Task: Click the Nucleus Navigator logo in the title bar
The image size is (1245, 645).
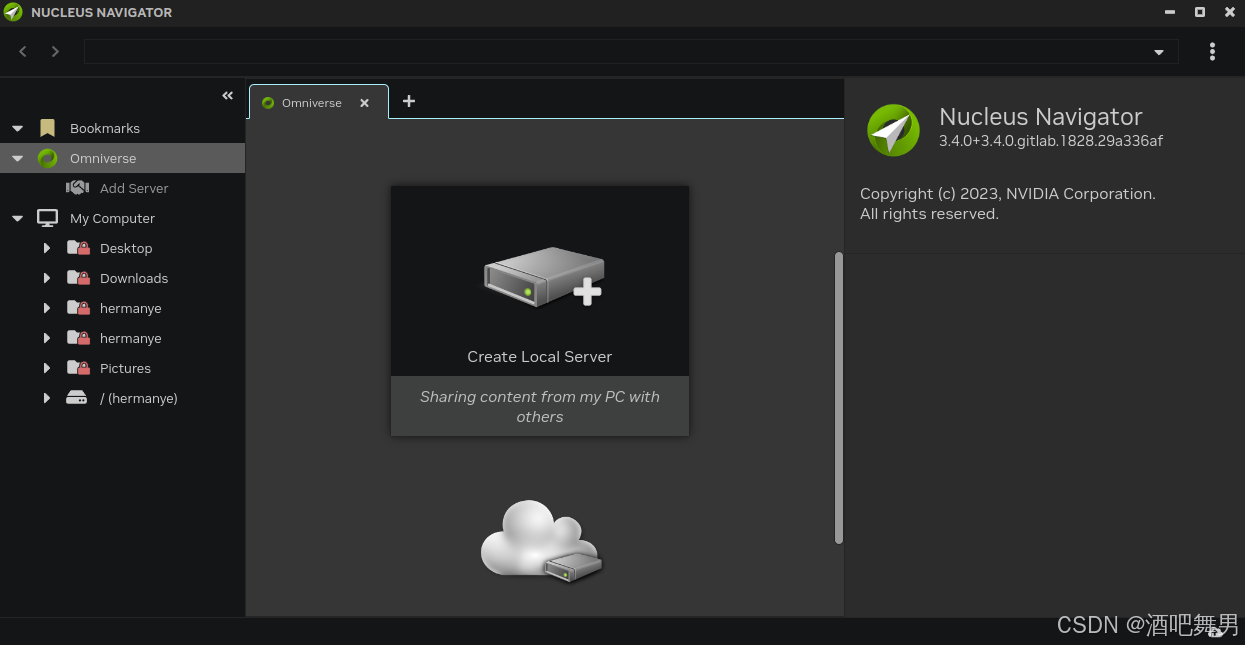Action: (x=13, y=12)
